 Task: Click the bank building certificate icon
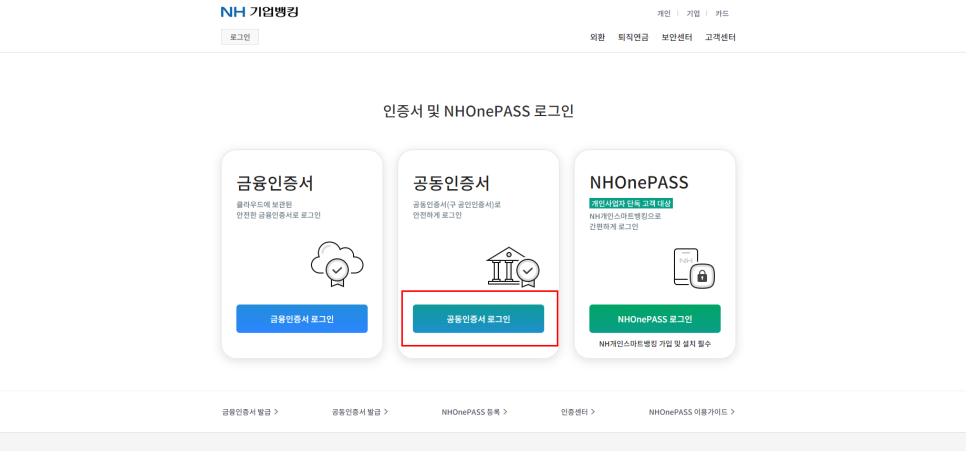(x=512, y=263)
